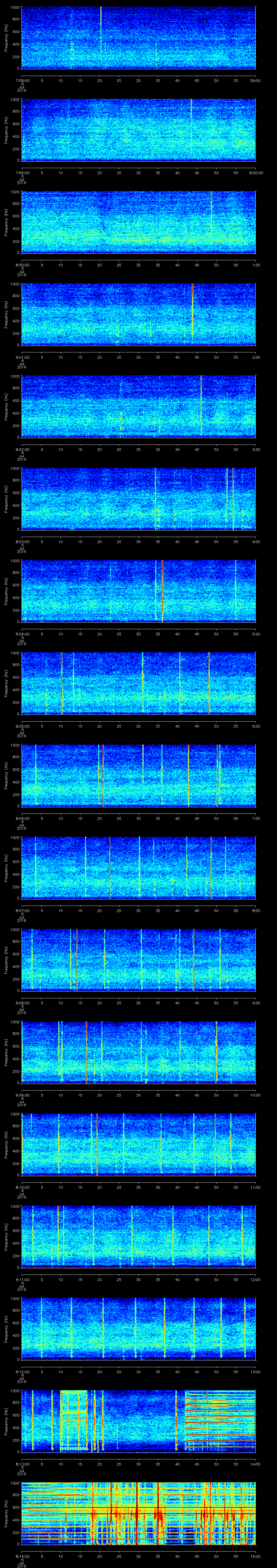Viewport: 277px width, 1568px height.
Task: Click the 14:00 end time label
Action: point(256,1463)
